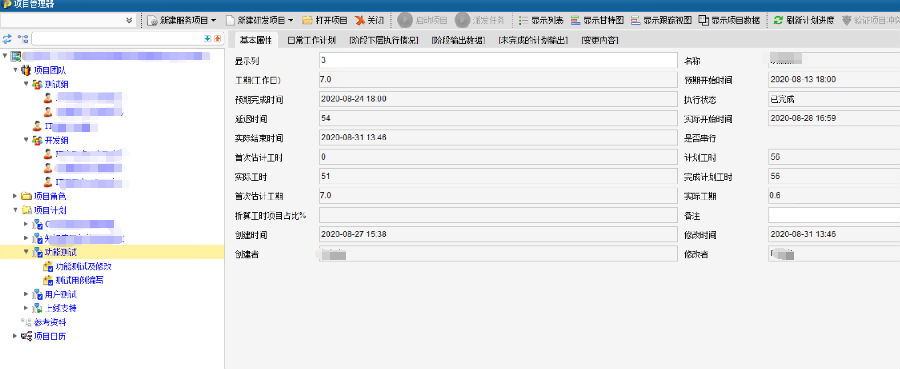The height and width of the screenshot is (369, 900).
Task: Collapse the root project node in the tree
Action: [x=5, y=56]
